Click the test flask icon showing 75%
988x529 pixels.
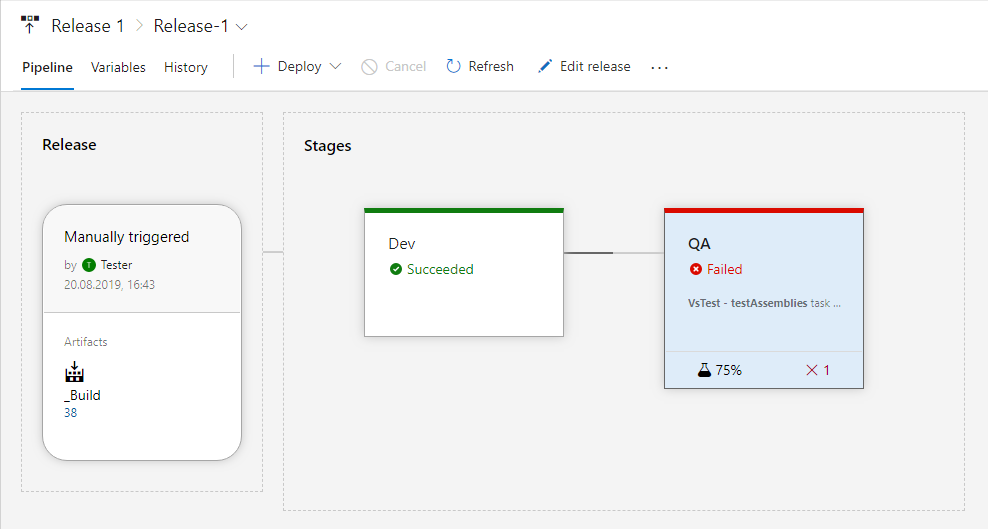pyautogui.click(x=704, y=370)
